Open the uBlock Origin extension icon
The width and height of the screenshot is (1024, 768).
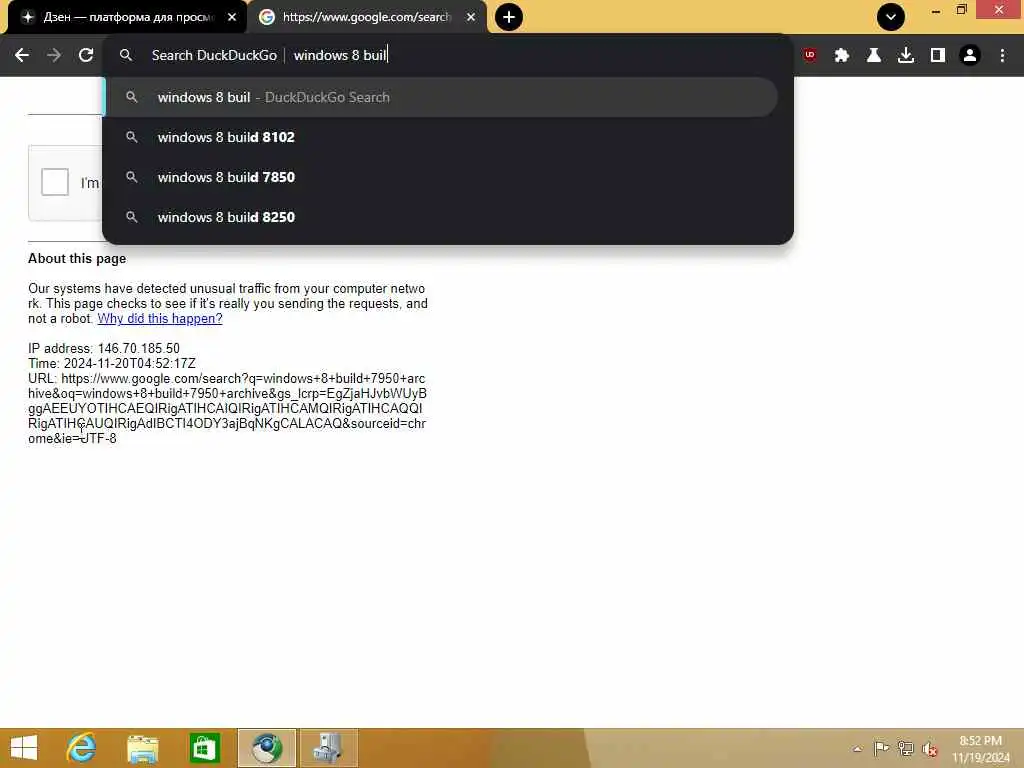pyautogui.click(x=810, y=56)
